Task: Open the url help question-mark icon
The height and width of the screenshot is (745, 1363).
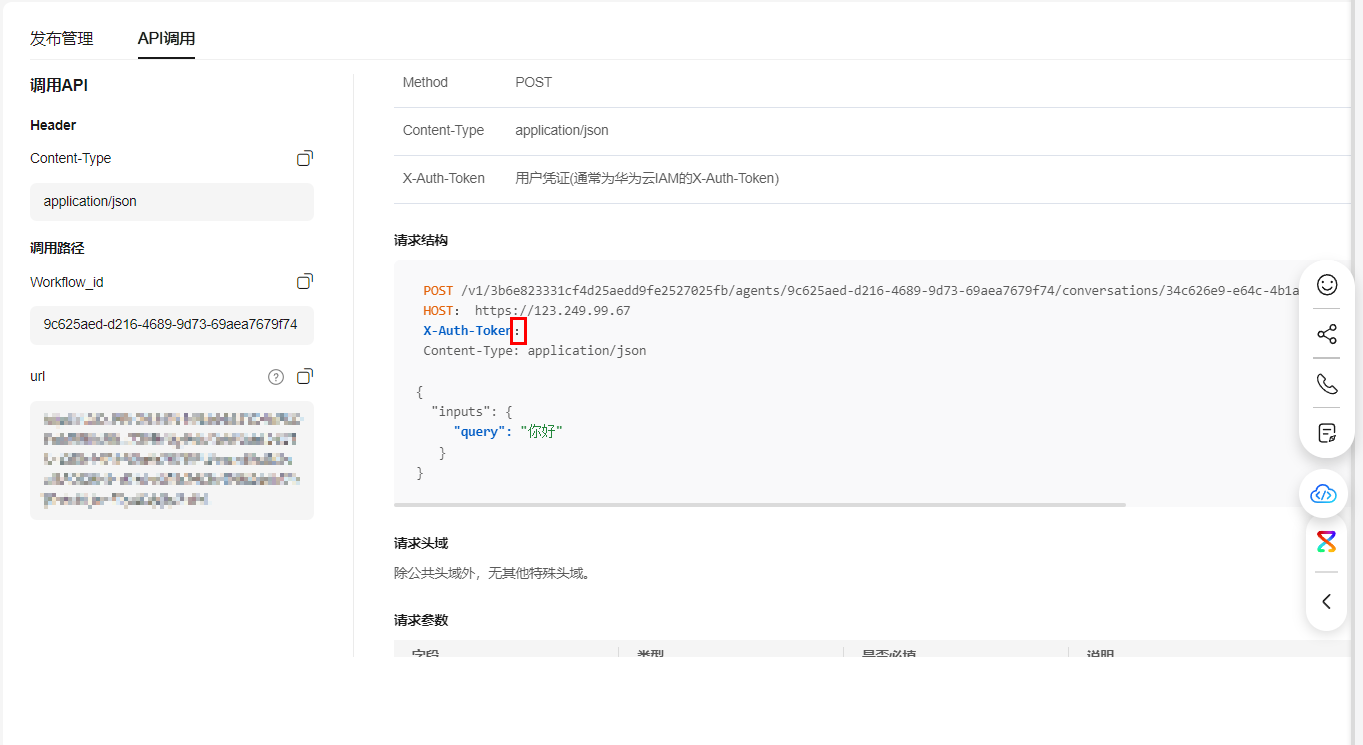Action: point(276,377)
